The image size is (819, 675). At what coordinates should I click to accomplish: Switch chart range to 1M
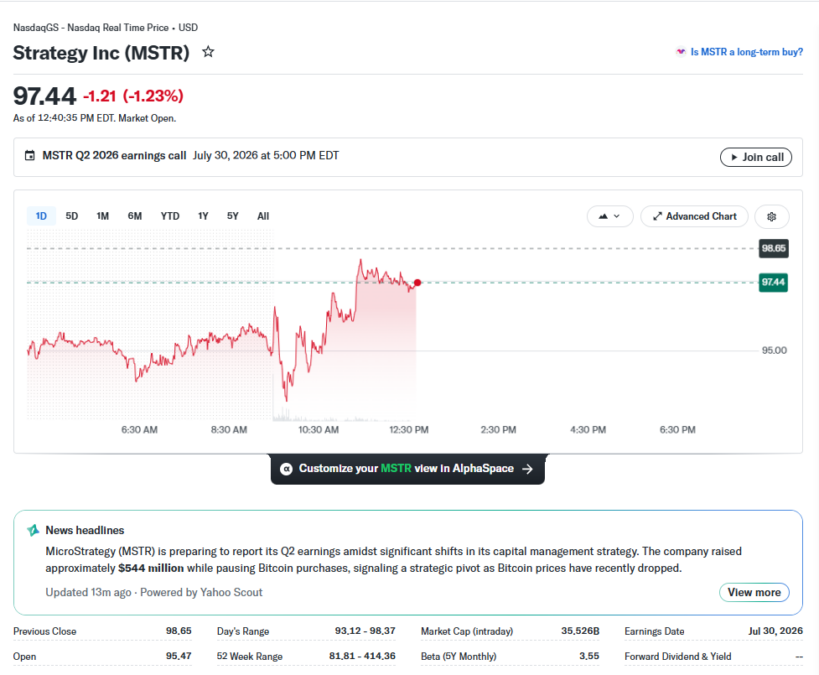(102, 216)
